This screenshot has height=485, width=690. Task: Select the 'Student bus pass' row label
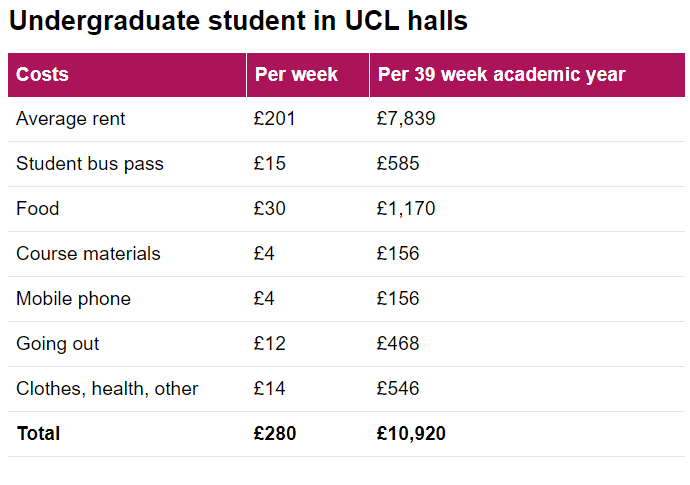point(90,164)
